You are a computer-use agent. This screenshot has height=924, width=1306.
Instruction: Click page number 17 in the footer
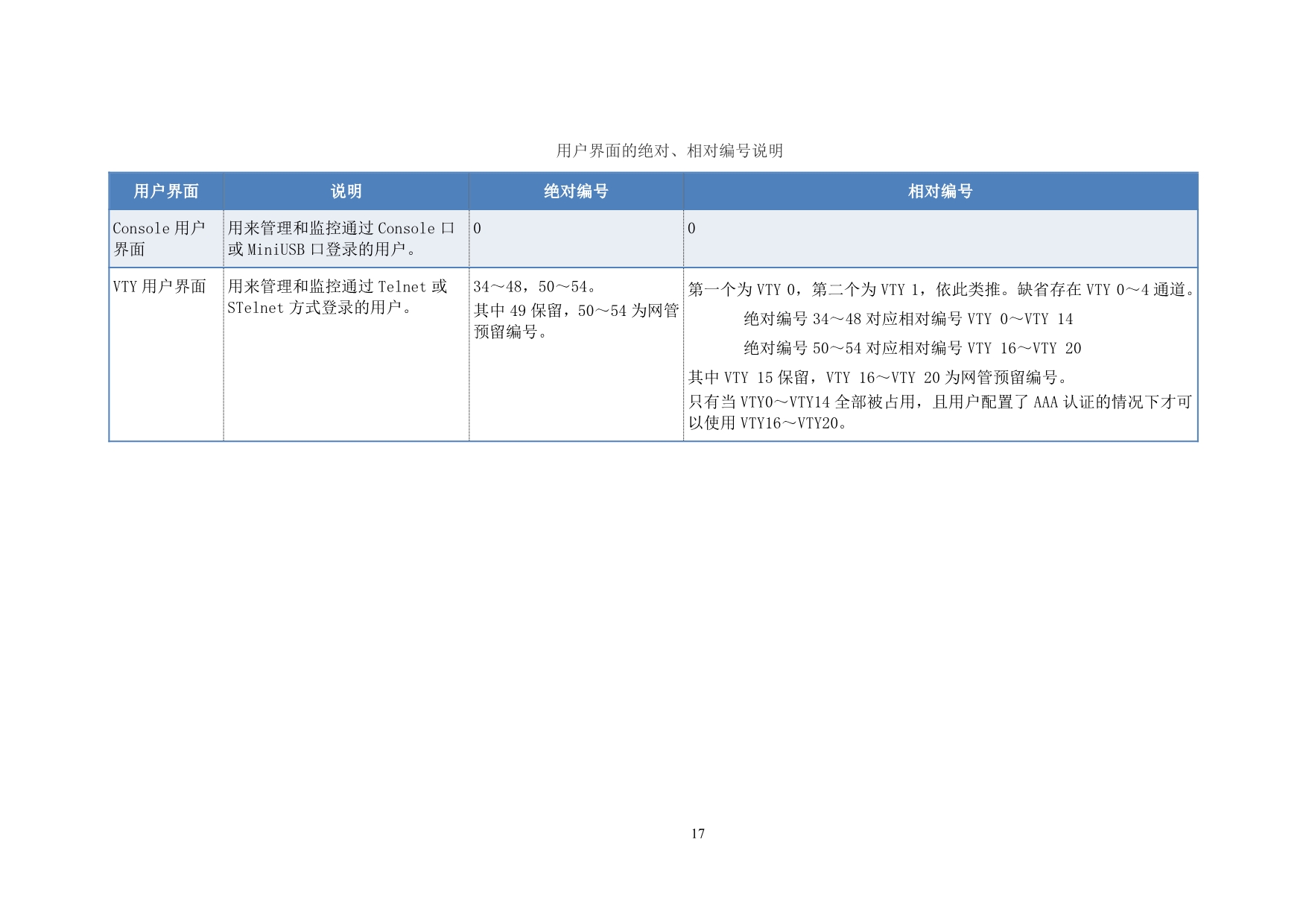[x=697, y=834]
